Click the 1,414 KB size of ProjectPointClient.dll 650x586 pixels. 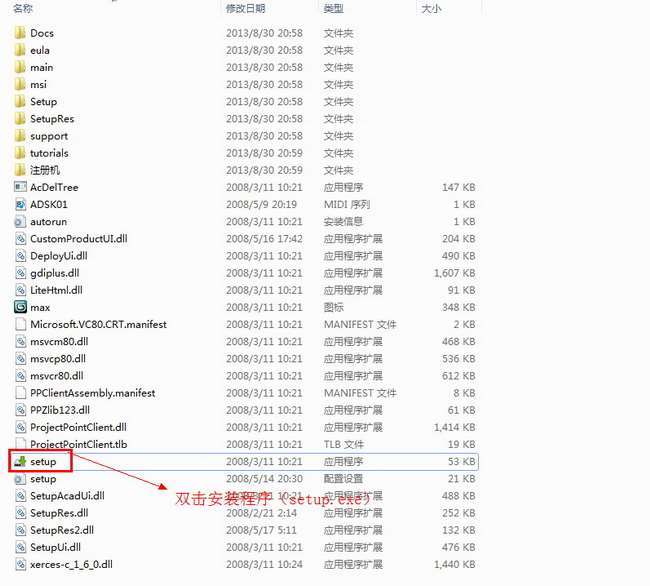click(454, 427)
